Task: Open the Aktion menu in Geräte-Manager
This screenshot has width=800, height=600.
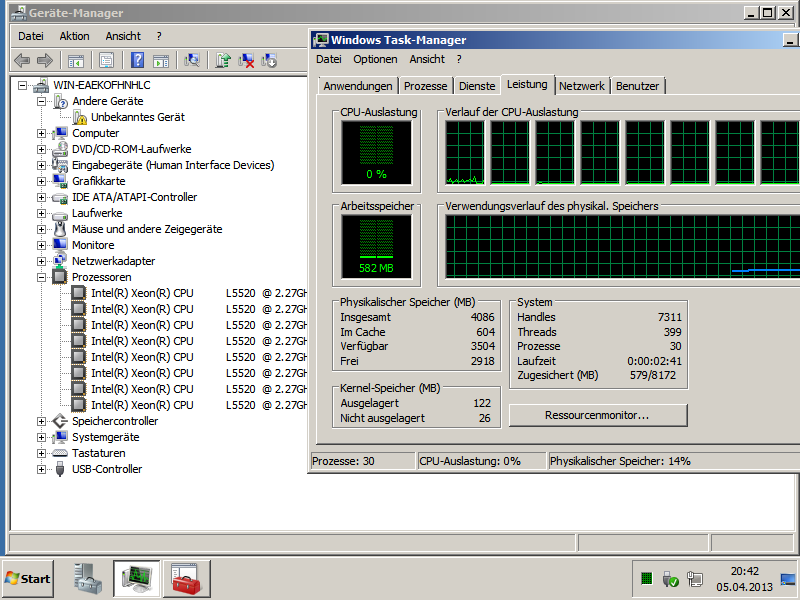Action: tap(74, 36)
